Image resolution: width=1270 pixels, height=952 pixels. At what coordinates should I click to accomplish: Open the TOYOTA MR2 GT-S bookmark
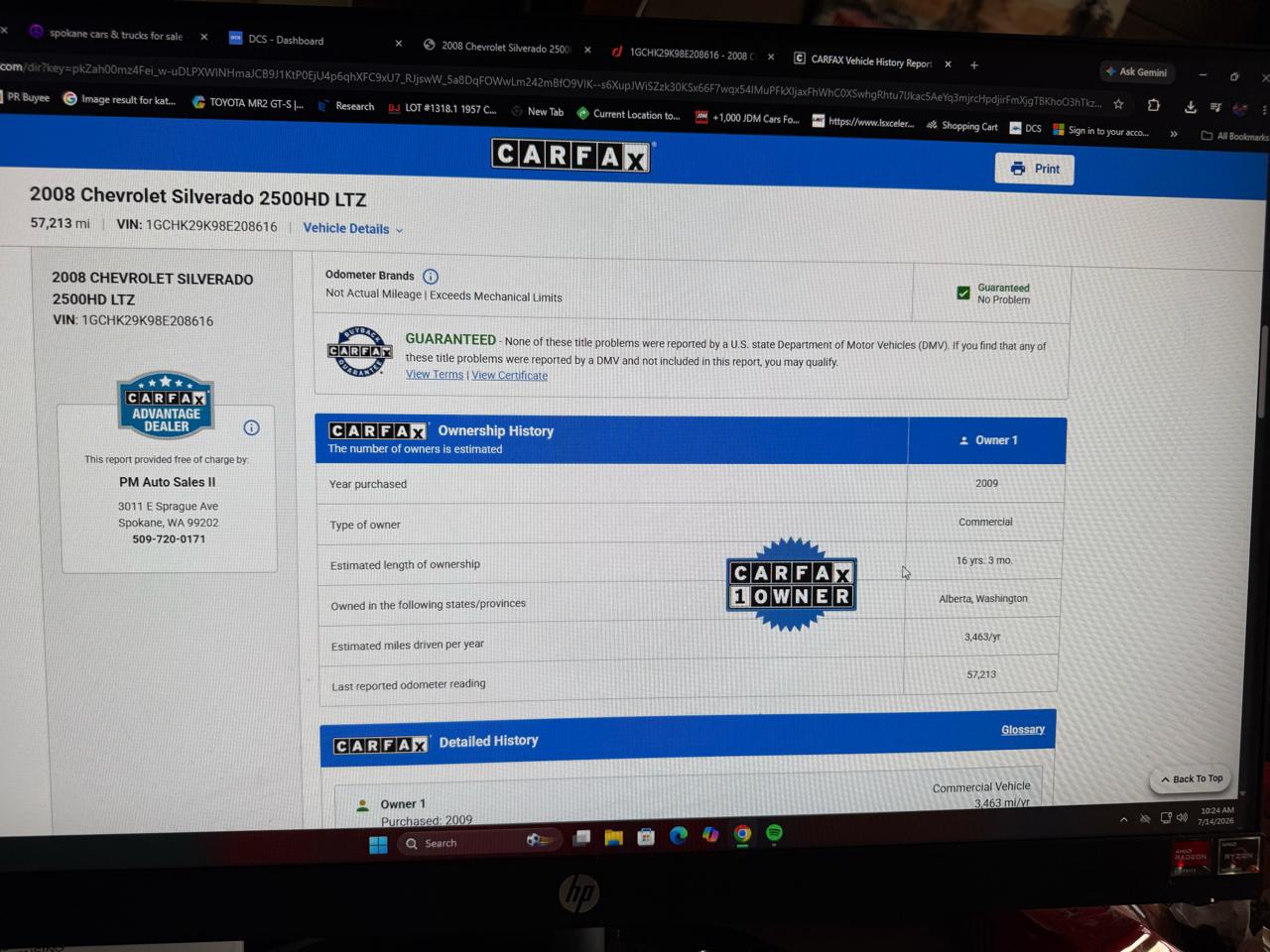coord(248,102)
